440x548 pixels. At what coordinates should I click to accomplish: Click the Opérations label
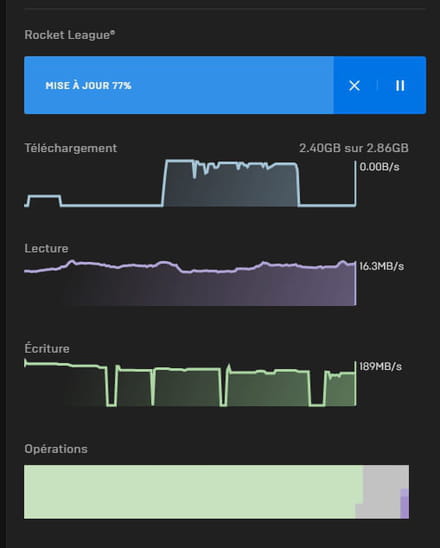pyautogui.click(x=56, y=449)
